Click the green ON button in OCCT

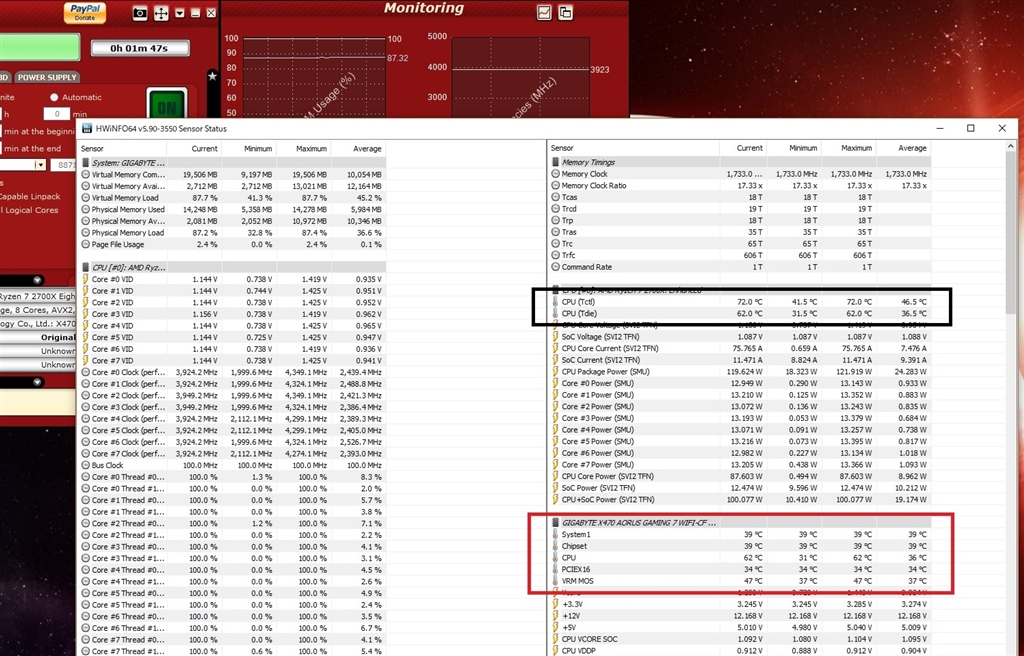167,105
